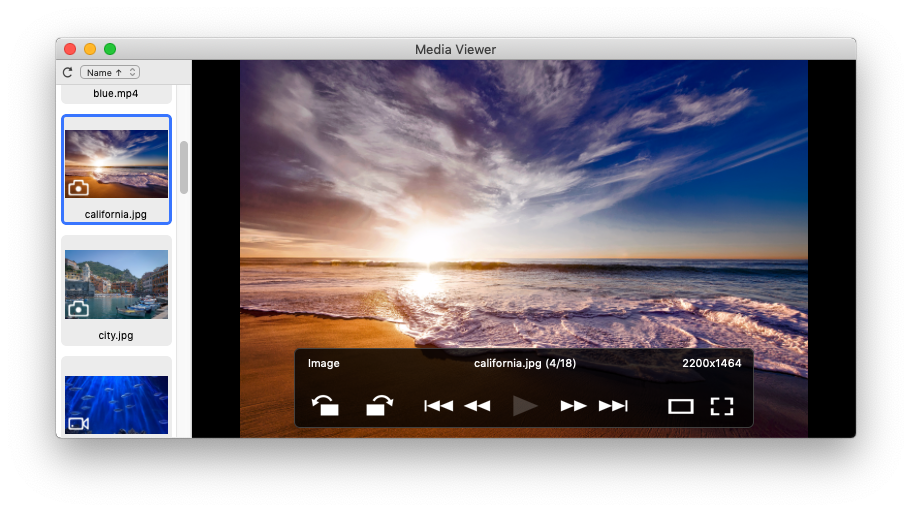Enter fullscreen mode
Image resolution: width=912 pixels, height=512 pixels.
(722, 406)
